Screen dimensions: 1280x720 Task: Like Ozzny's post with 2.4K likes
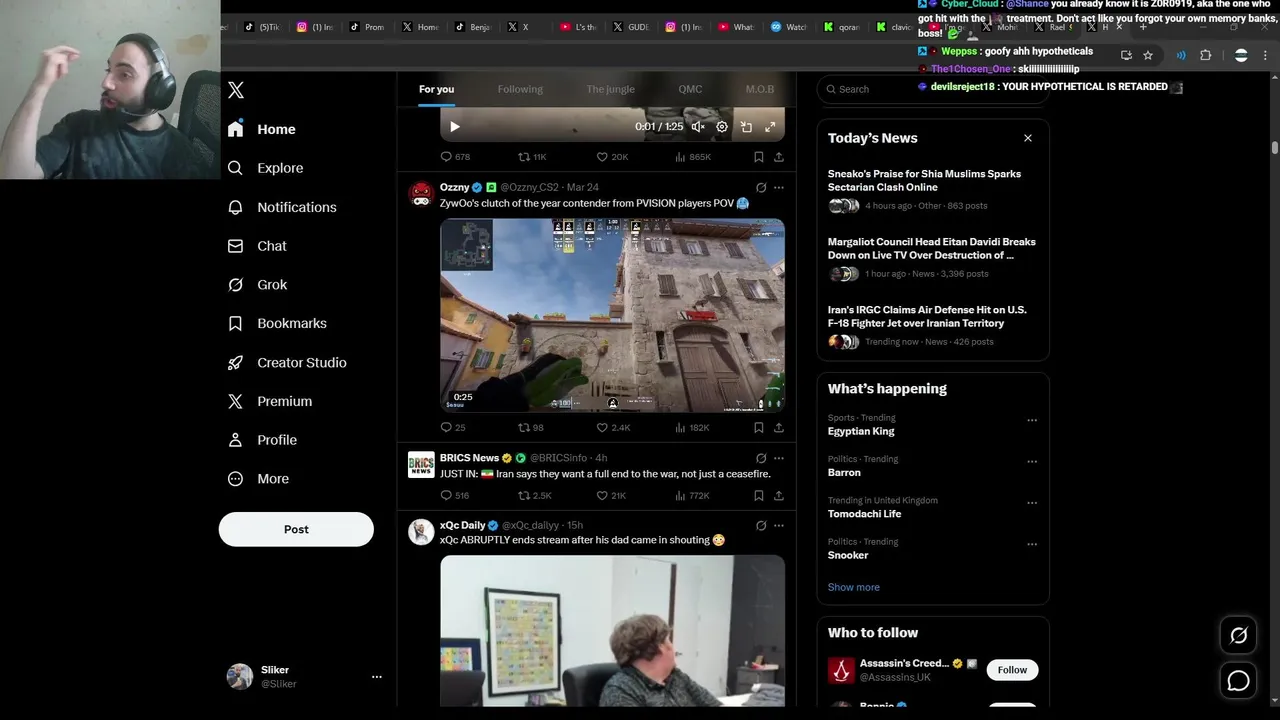pos(613,427)
